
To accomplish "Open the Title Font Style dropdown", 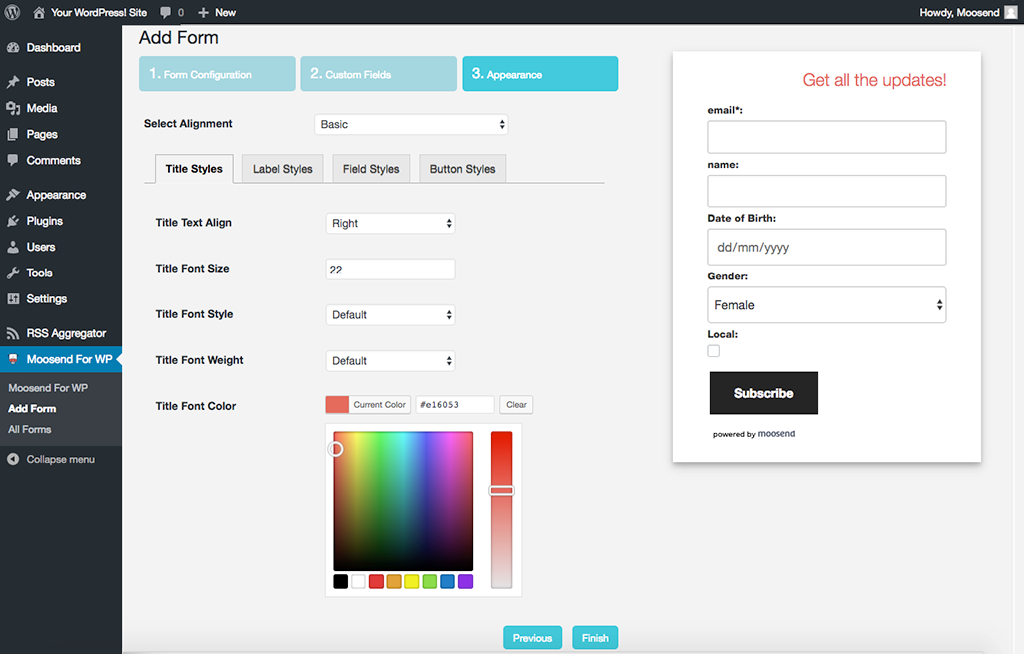I will [x=391, y=315].
